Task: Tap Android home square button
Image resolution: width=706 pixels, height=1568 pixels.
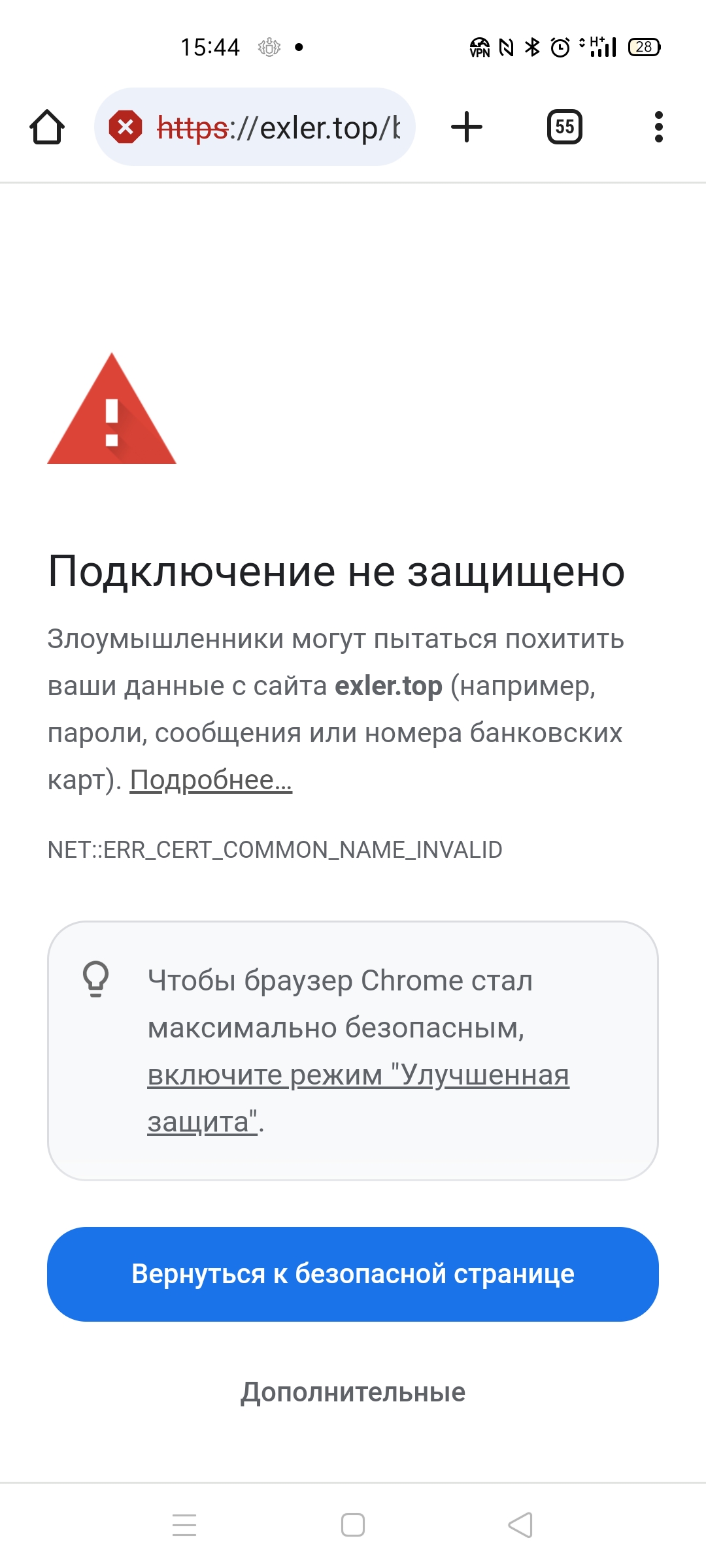Action: [353, 1525]
